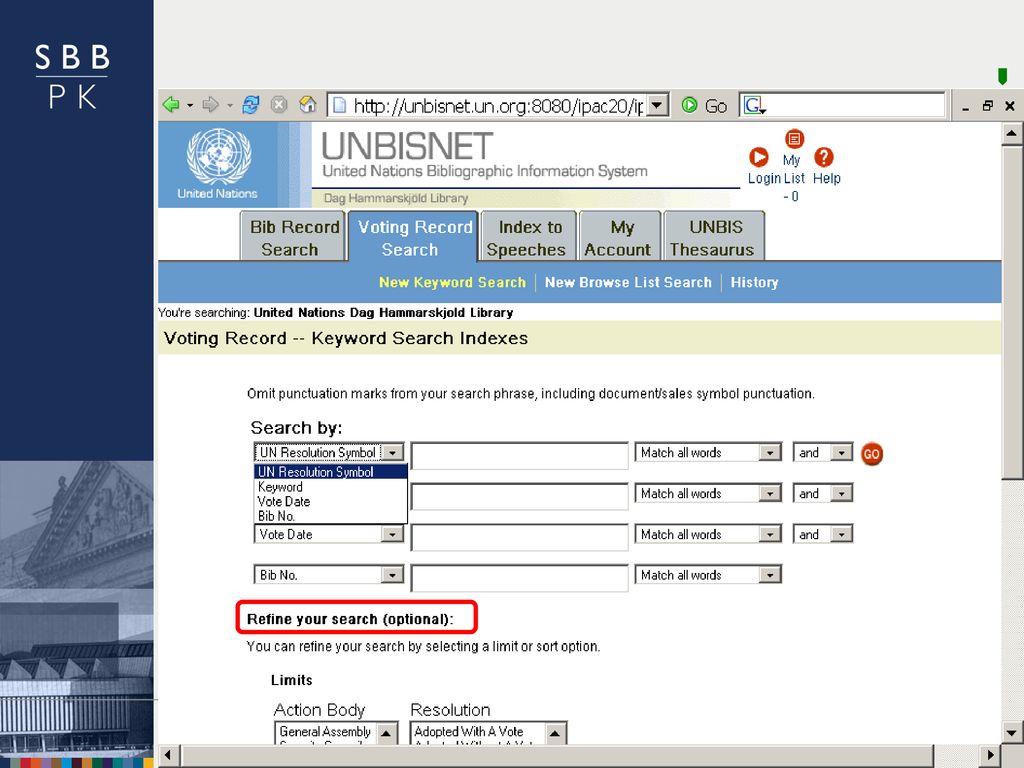Click the History link
1024x768 pixels.
tap(754, 282)
